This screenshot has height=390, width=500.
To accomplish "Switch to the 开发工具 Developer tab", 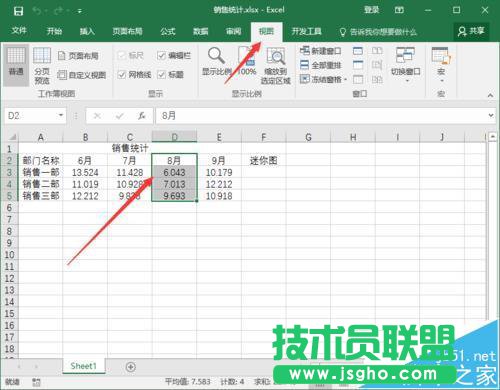I will [x=306, y=31].
